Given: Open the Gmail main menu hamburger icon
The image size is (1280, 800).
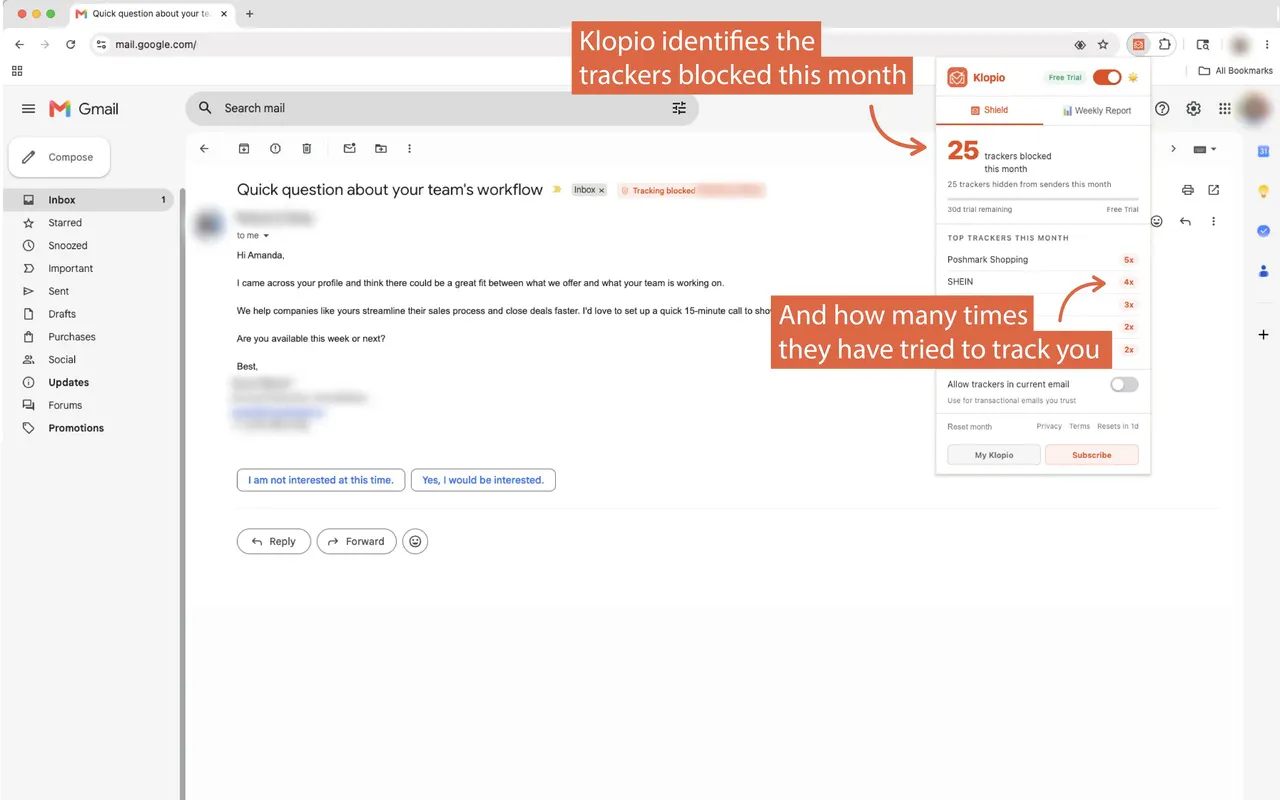Looking at the screenshot, I should (x=28, y=109).
